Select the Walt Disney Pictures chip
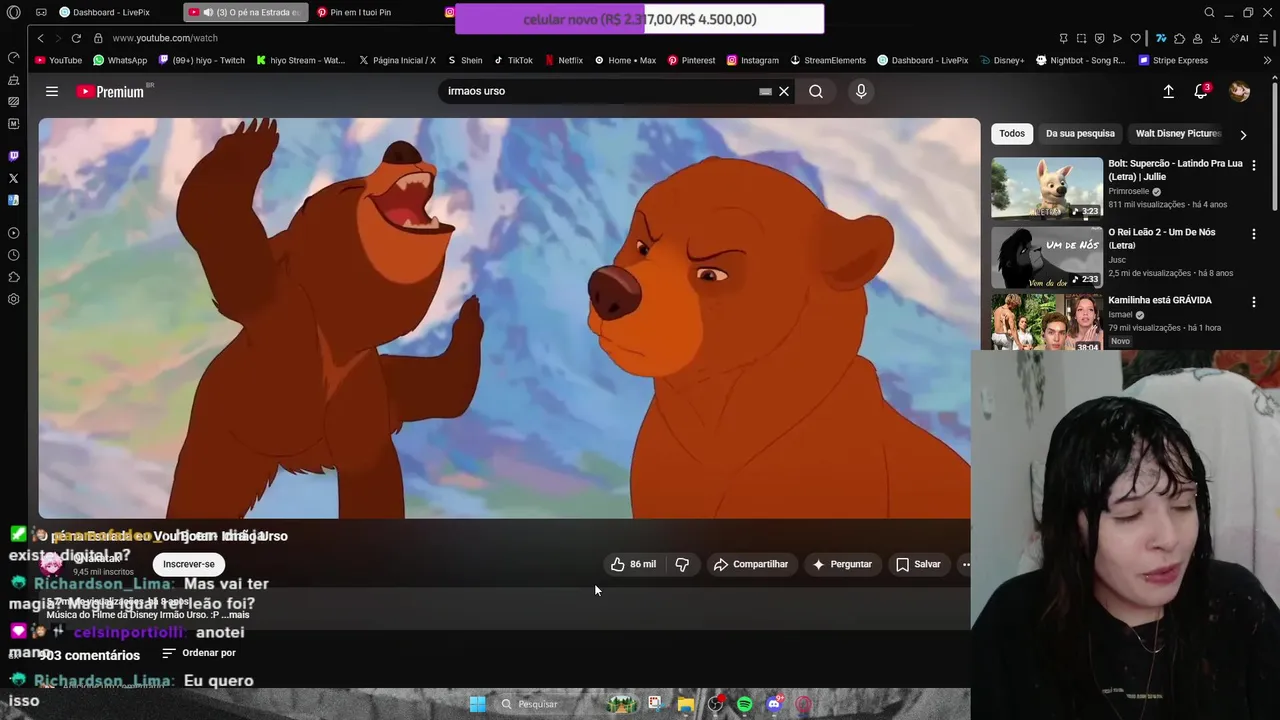This screenshot has width=1280, height=720. coord(1178,133)
